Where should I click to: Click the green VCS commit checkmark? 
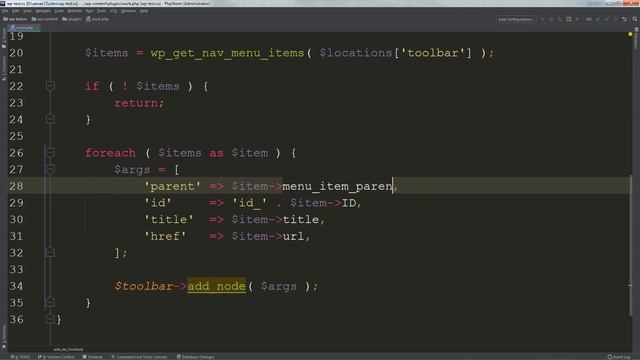(x=607, y=19)
